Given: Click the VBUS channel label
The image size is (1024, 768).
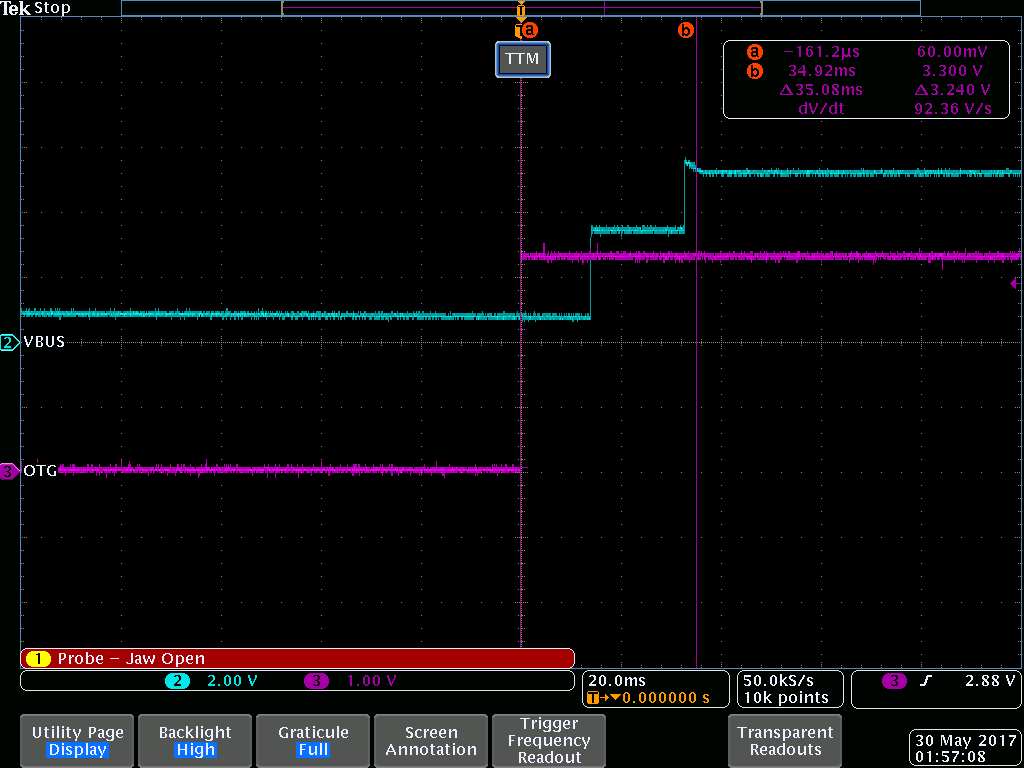Looking at the screenshot, I should pos(44,342).
